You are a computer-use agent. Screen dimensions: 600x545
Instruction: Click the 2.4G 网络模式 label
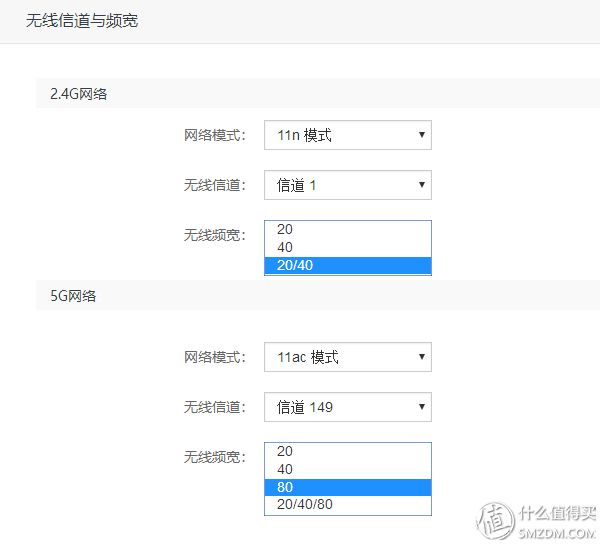pyautogui.click(x=215, y=135)
